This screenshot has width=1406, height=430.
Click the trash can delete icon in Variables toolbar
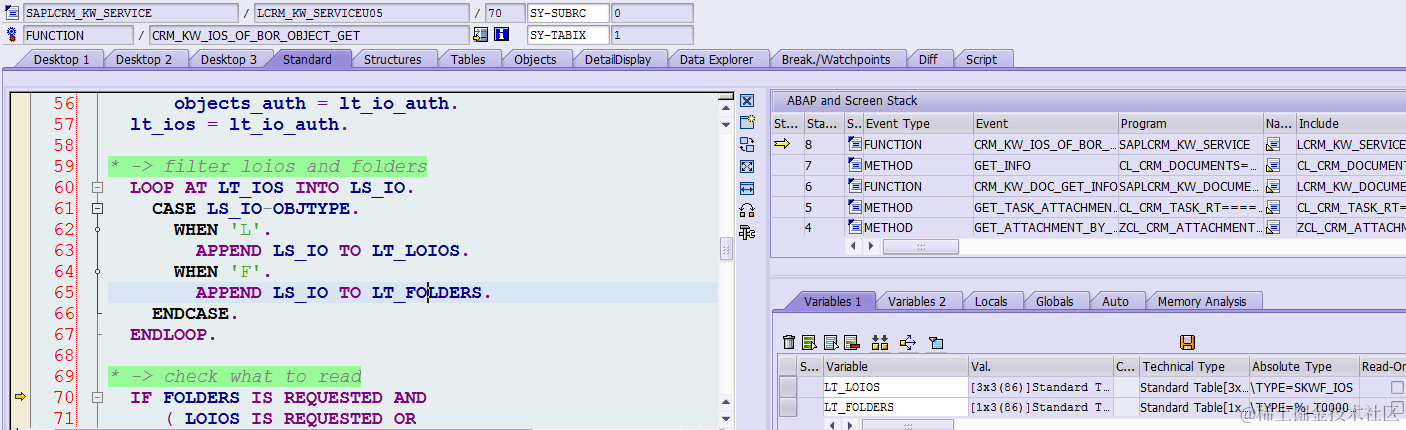(789, 343)
